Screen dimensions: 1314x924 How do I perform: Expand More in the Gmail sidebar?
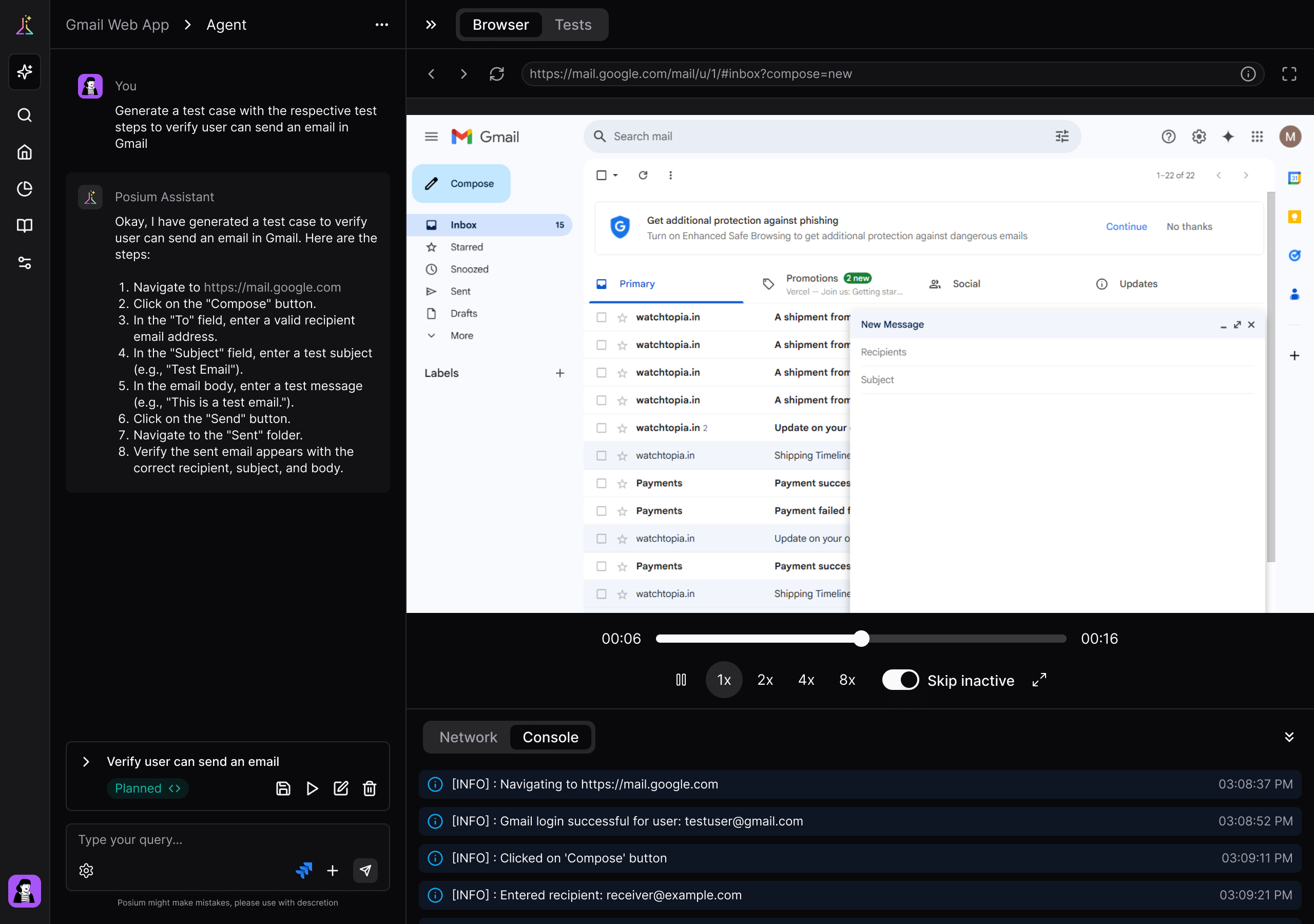pyautogui.click(x=461, y=336)
